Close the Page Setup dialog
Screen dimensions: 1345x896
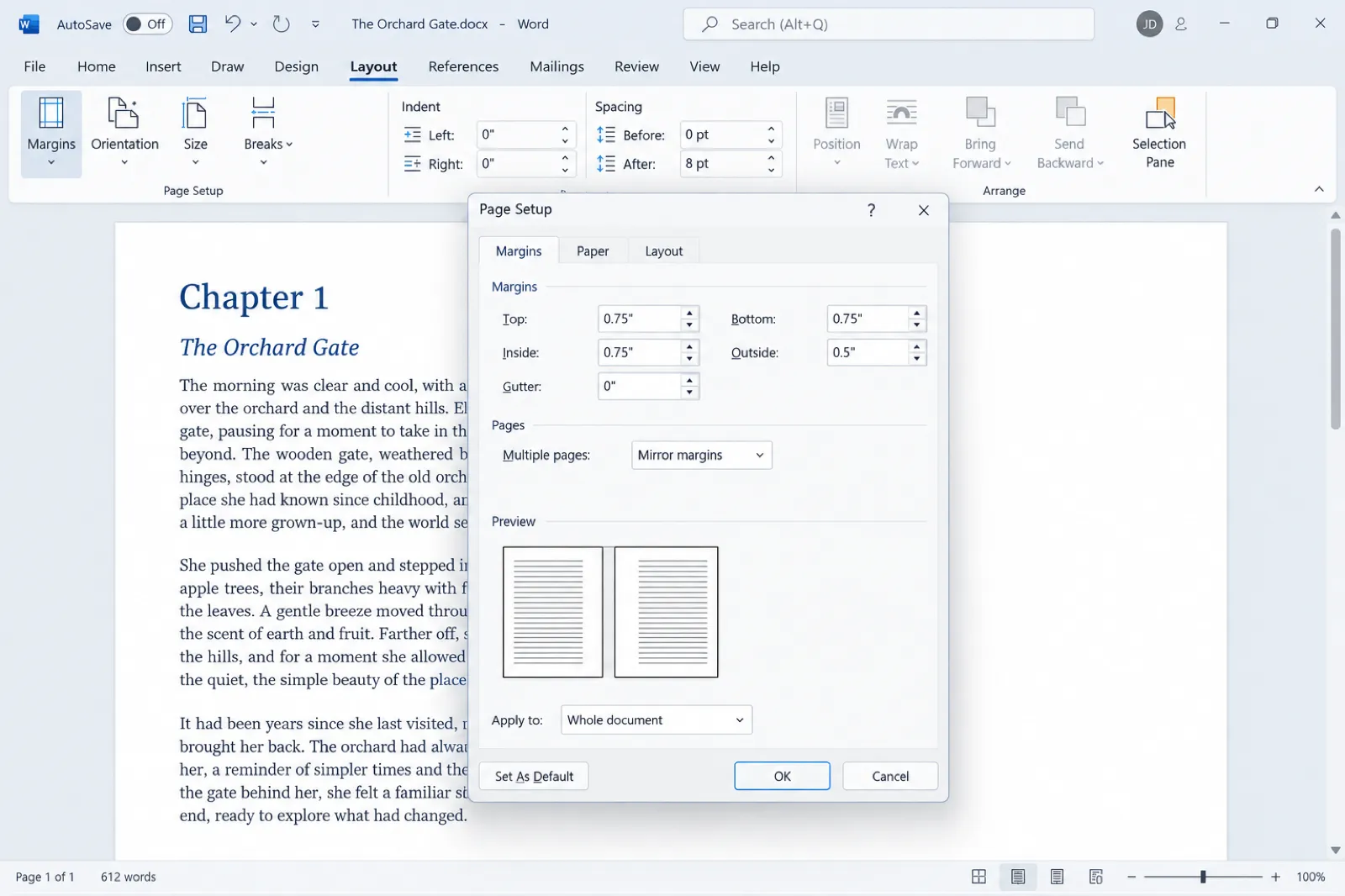point(923,210)
